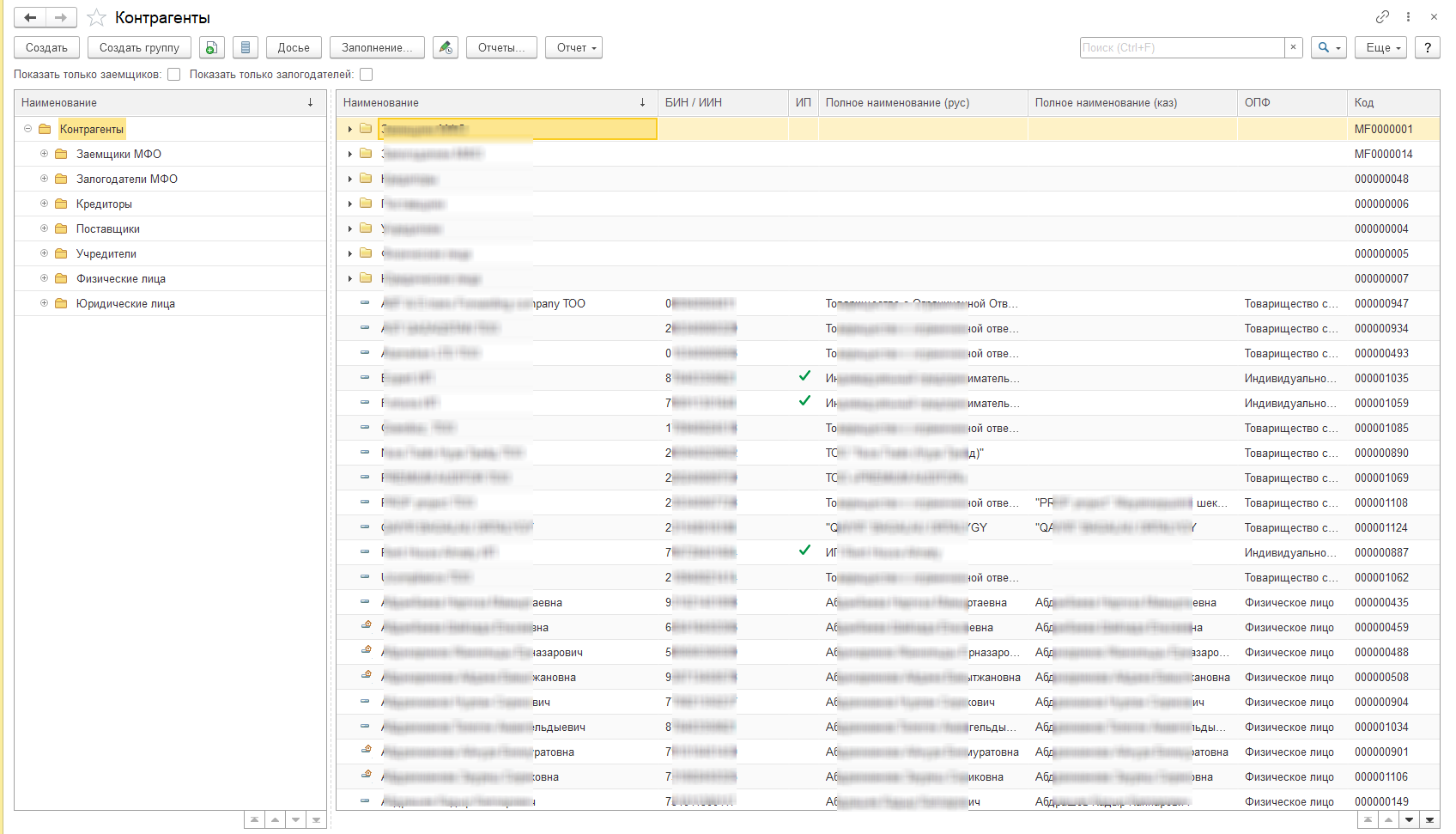Image resolution: width=1456 pixels, height=834 pixels.
Task: Select the Юридические лица tree item
Action: pyautogui.click(x=125, y=303)
